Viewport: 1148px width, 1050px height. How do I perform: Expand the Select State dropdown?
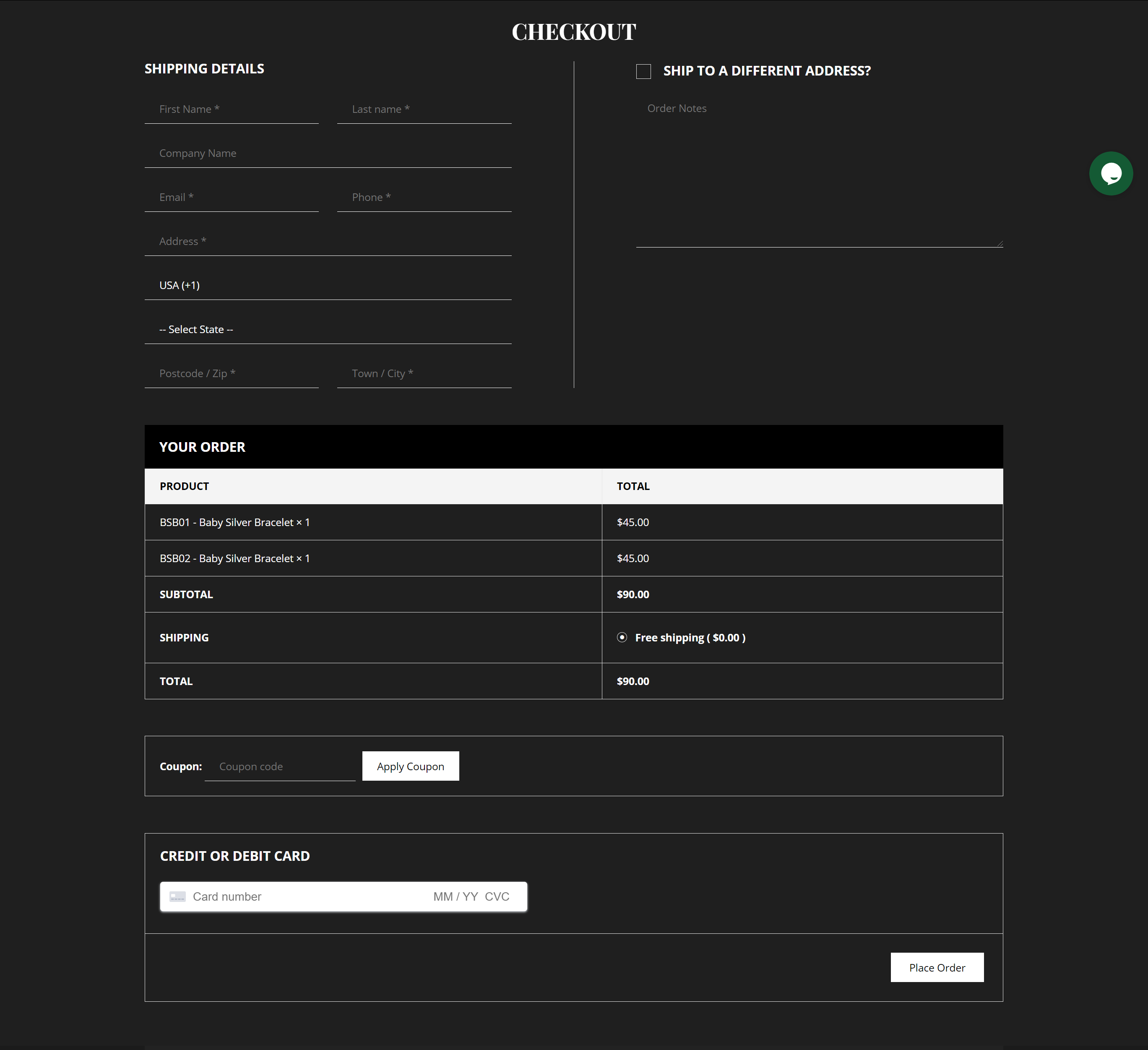click(x=328, y=329)
